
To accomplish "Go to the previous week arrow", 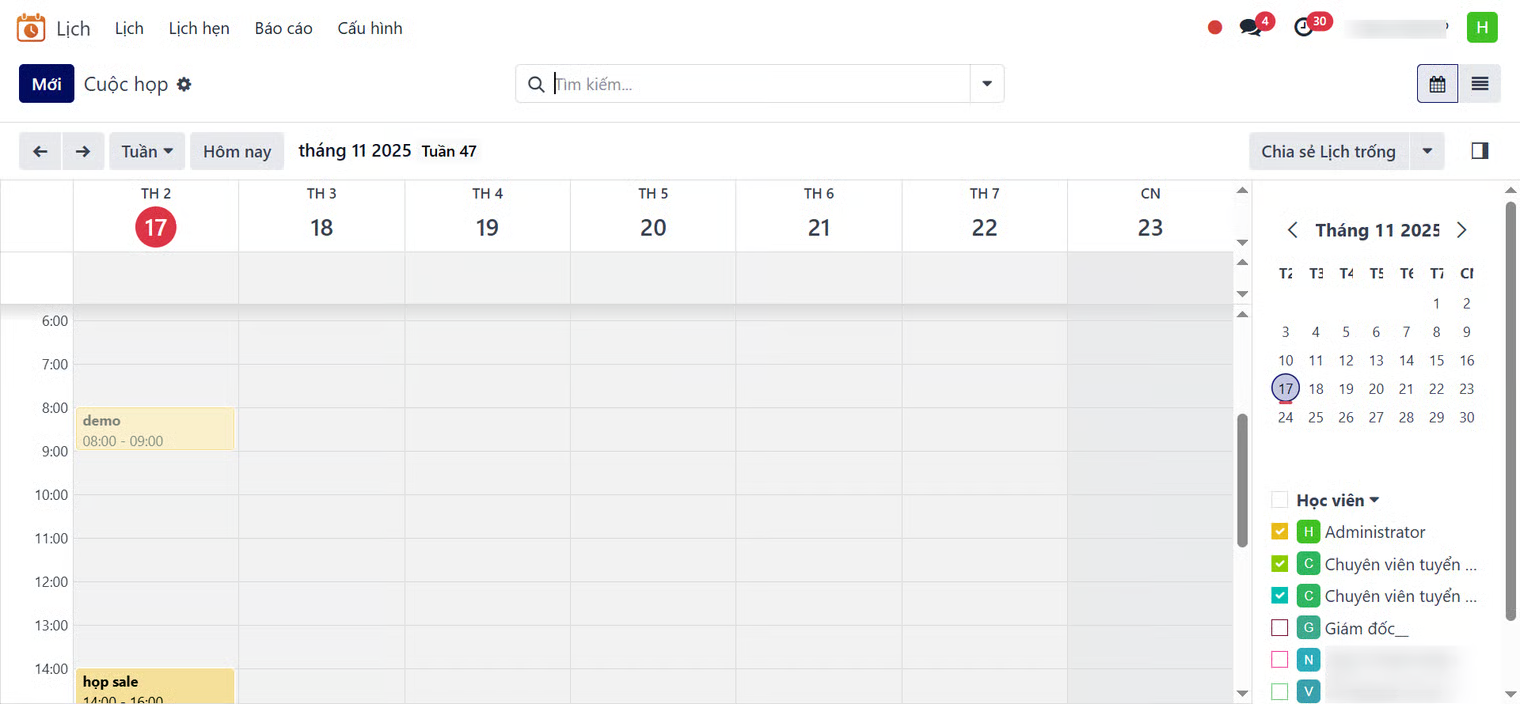I will point(40,151).
